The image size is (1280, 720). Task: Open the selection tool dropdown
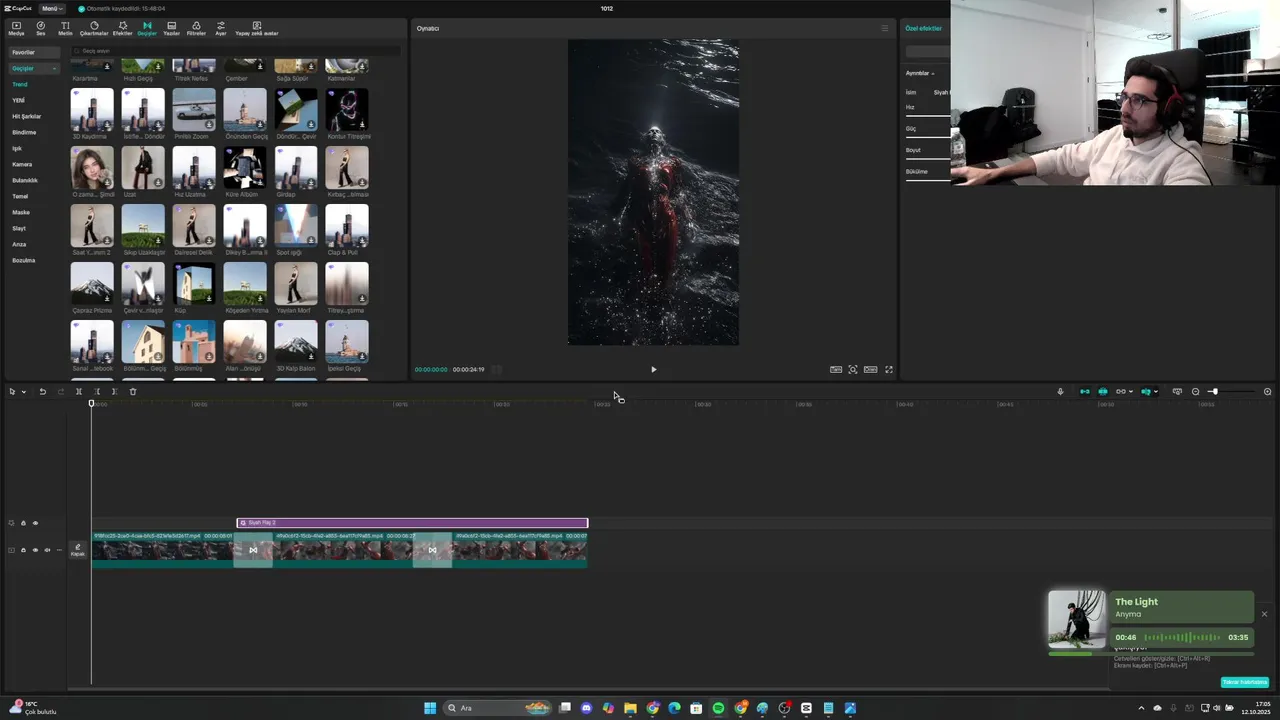(24, 392)
